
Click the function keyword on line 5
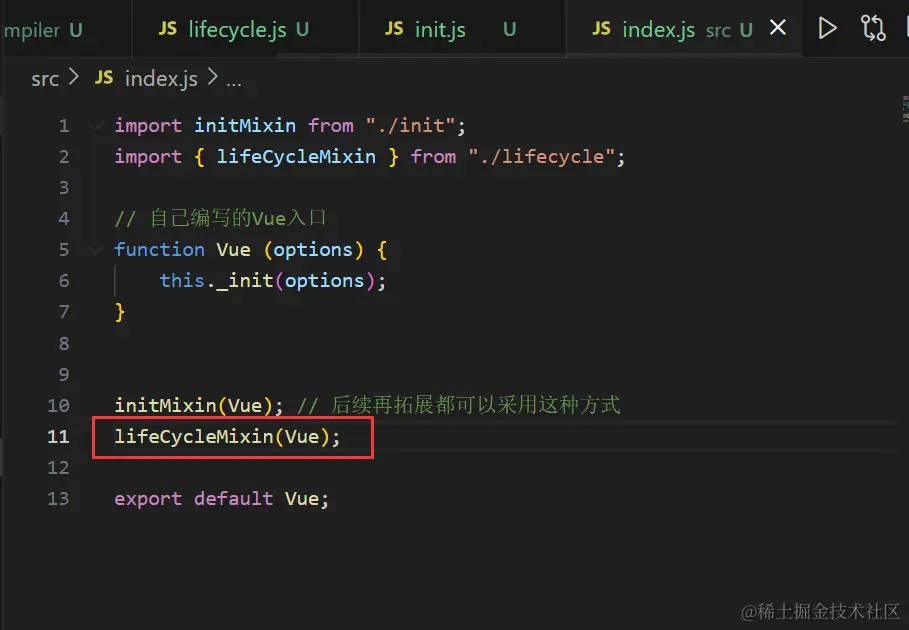(x=159, y=250)
